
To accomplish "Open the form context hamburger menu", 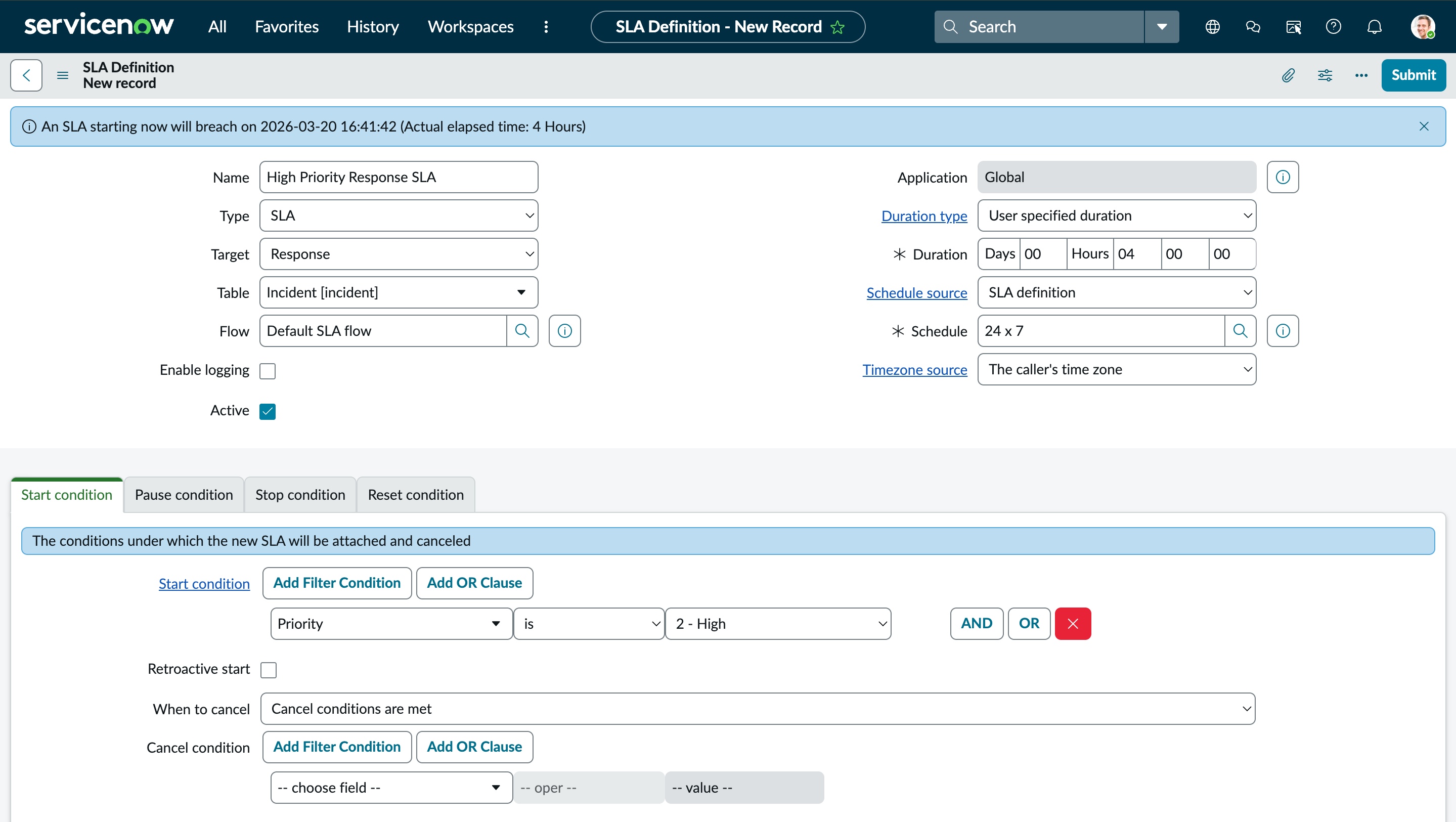I will tap(63, 75).
